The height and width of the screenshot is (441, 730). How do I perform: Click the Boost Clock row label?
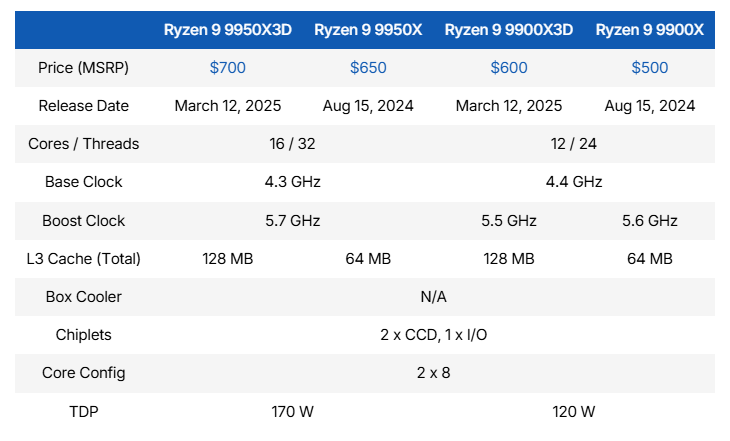pyautogui.click(x=83, y=220)
